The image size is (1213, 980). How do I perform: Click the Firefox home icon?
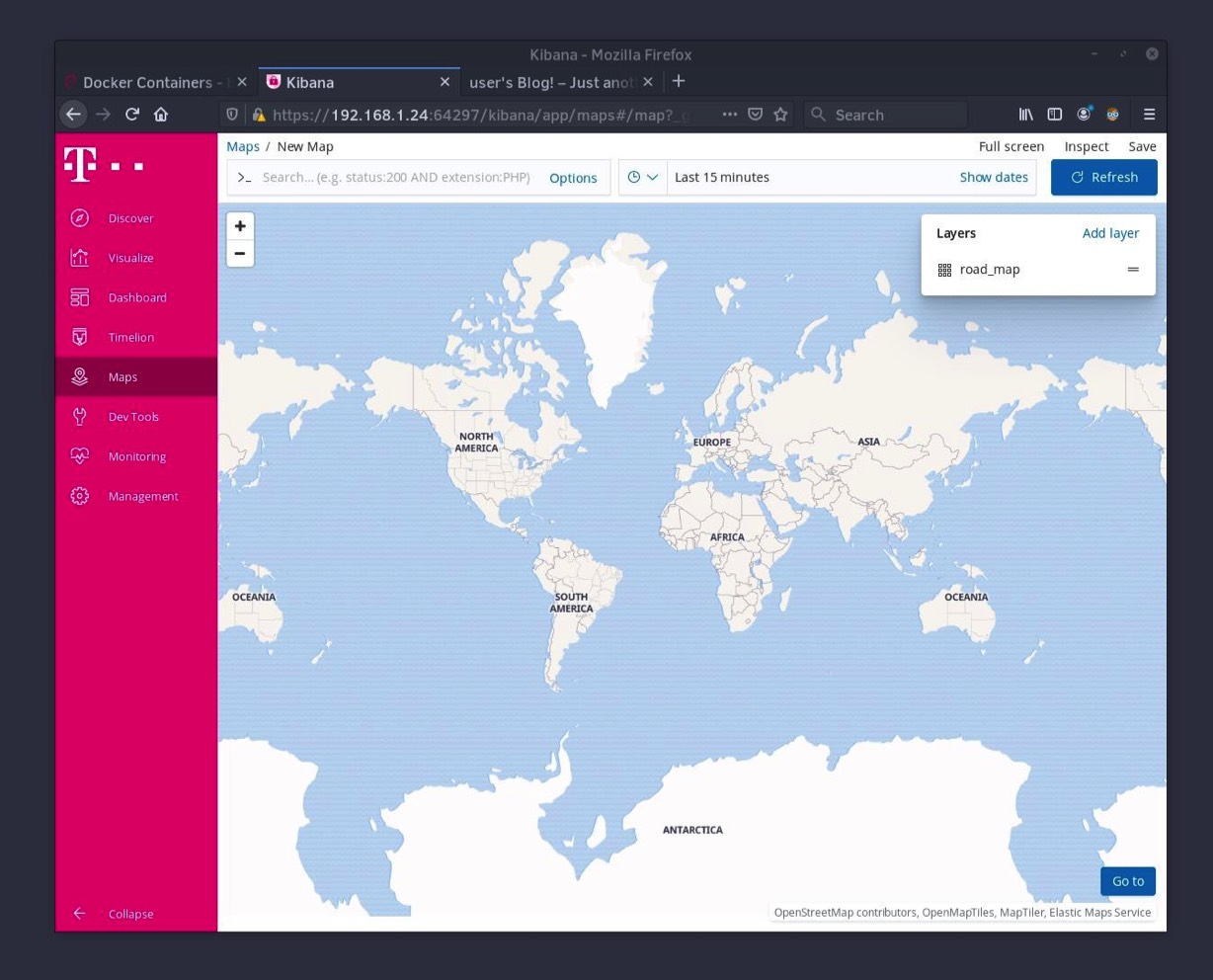point(161,115)
